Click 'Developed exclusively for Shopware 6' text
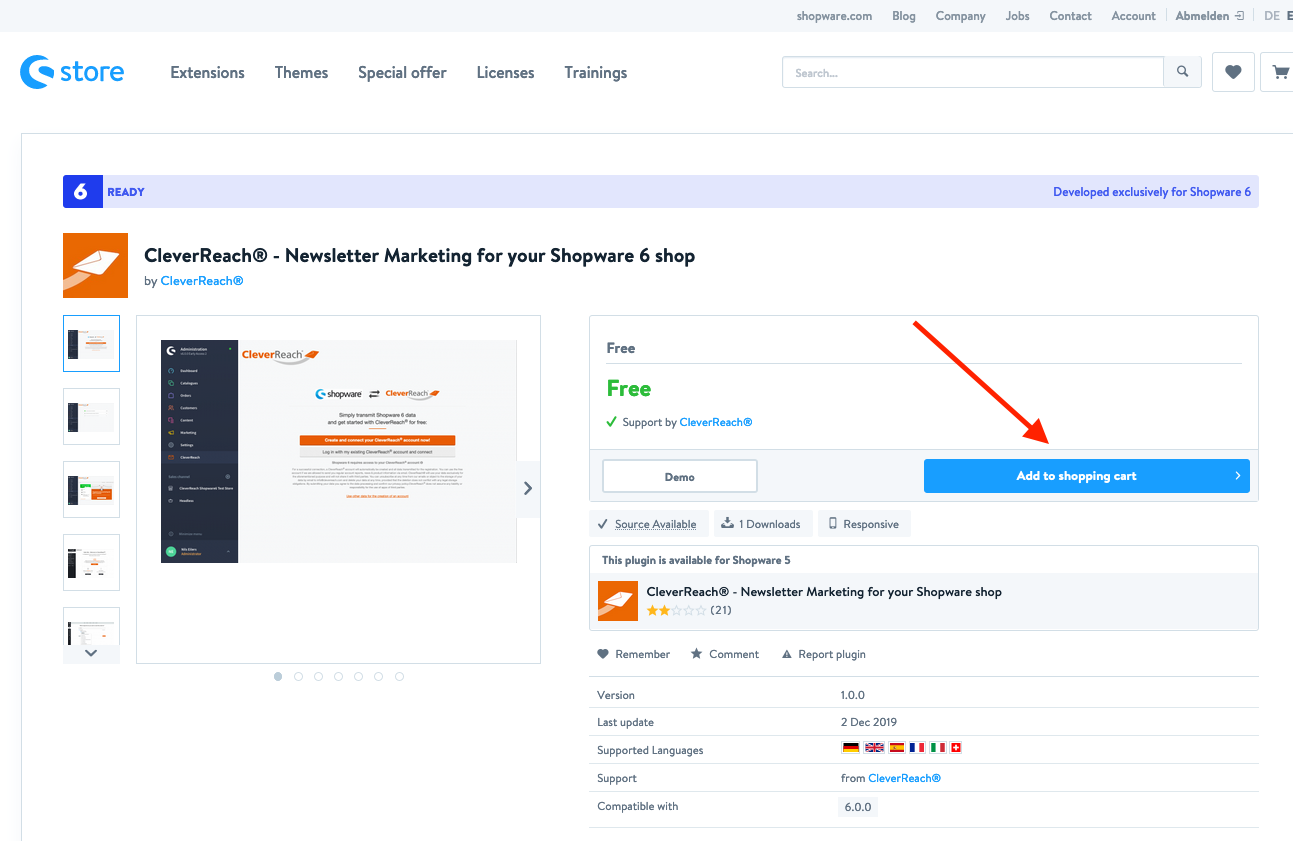 [x=1152, y=192]
